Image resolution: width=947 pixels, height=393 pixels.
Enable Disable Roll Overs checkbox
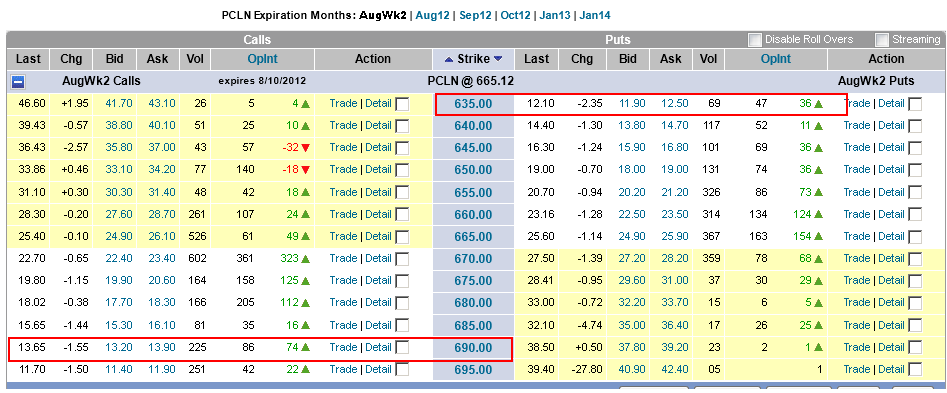click(x=754, y=40)
